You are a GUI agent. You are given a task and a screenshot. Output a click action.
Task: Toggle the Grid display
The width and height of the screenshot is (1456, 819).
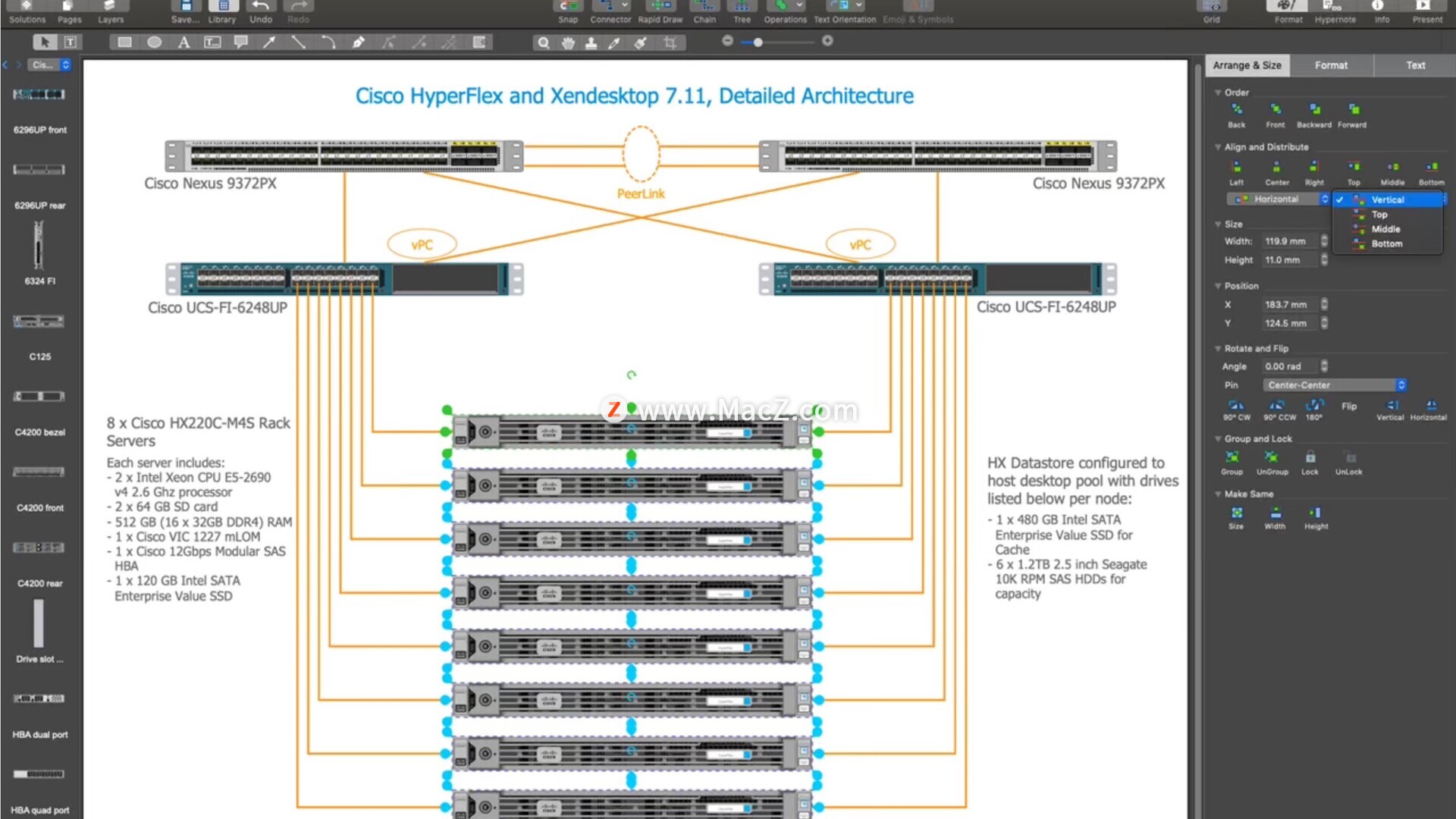pos(1212,12)
